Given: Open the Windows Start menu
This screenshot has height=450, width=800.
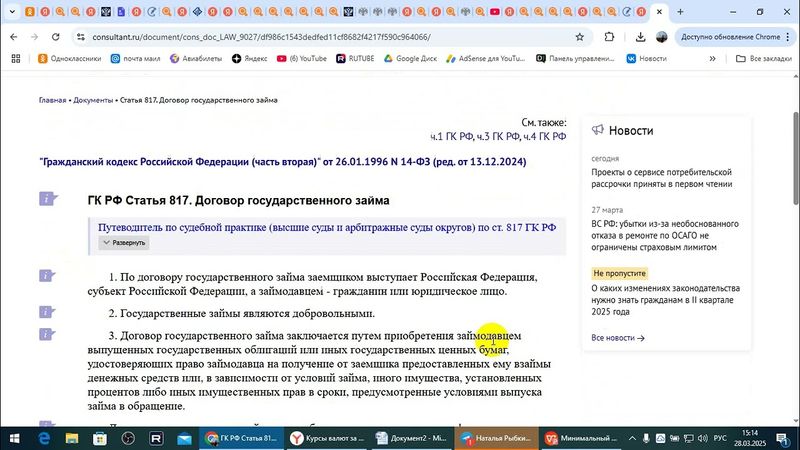Looking at the screenshot, I should [14, 438].
